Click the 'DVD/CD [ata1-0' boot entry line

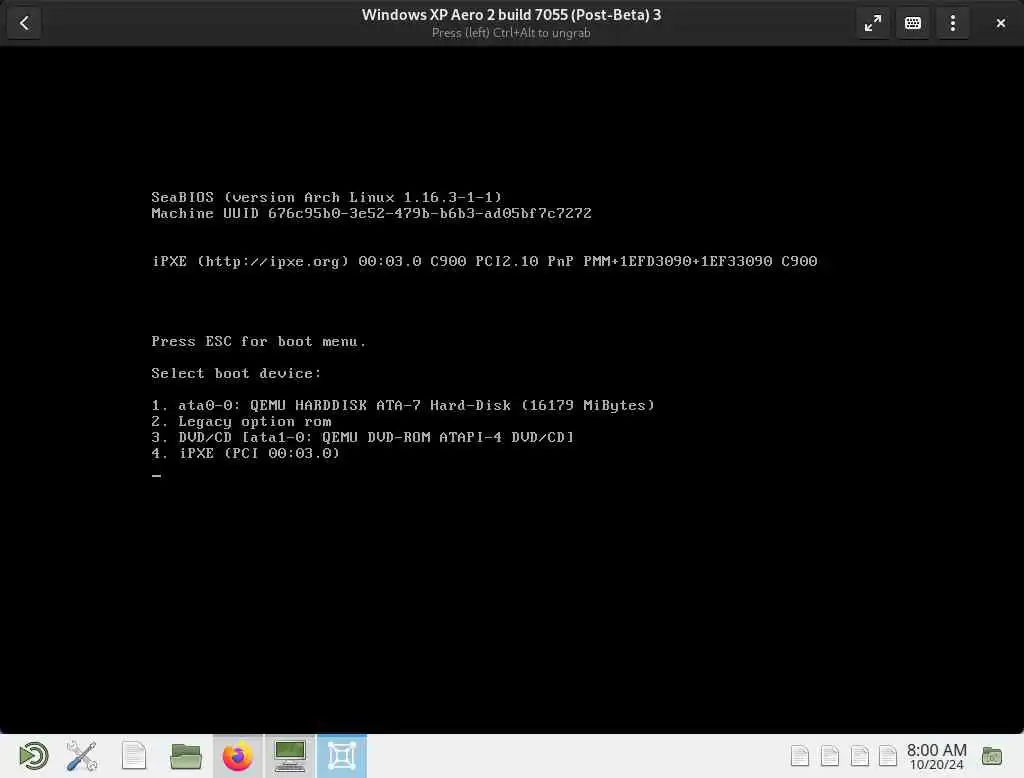[x=362, y=437]
